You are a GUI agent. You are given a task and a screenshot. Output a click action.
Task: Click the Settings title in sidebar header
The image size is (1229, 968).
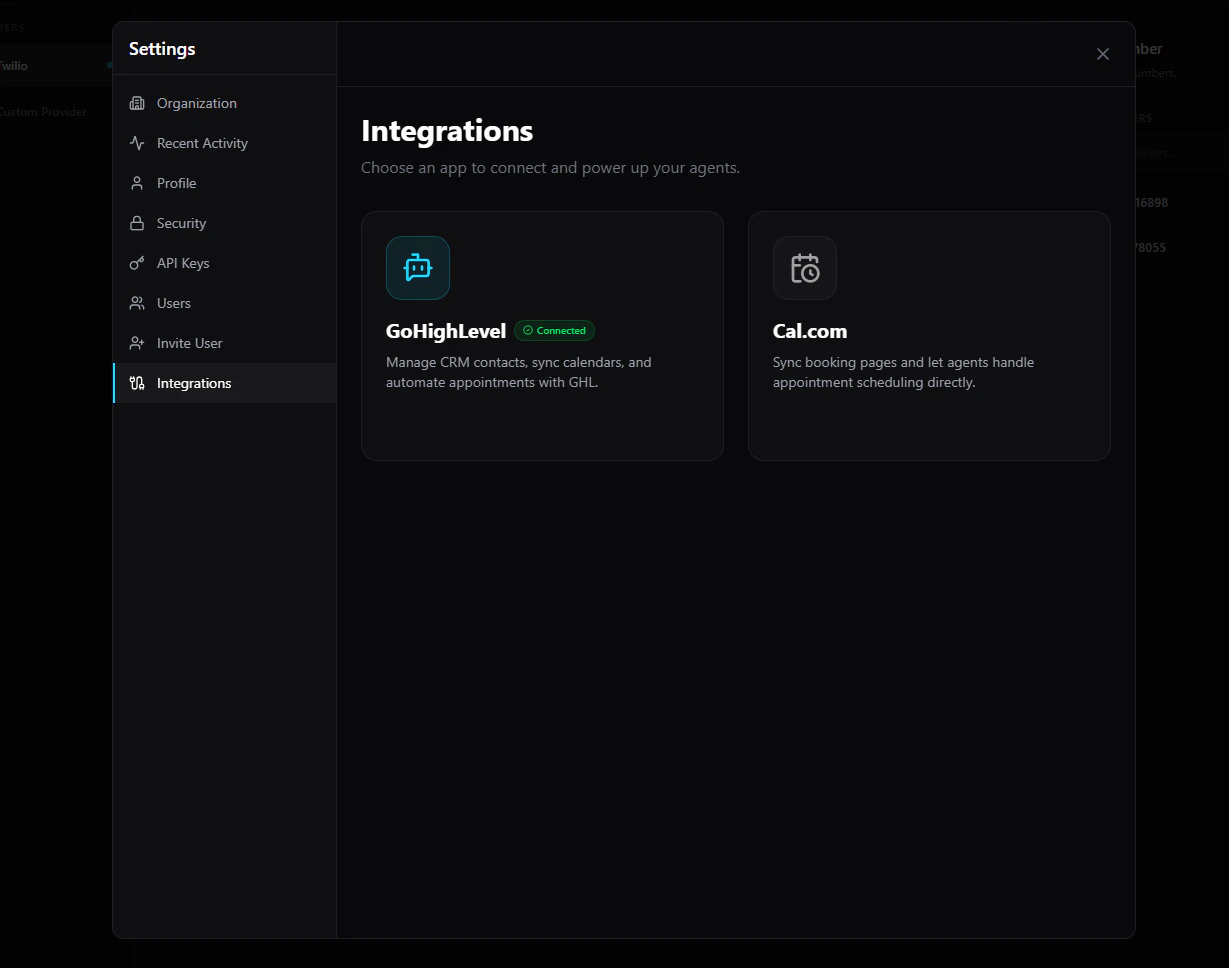click(x=162, y=49)
